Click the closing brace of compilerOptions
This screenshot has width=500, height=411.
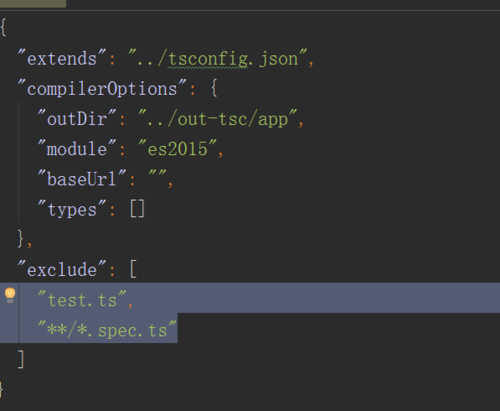21,239
